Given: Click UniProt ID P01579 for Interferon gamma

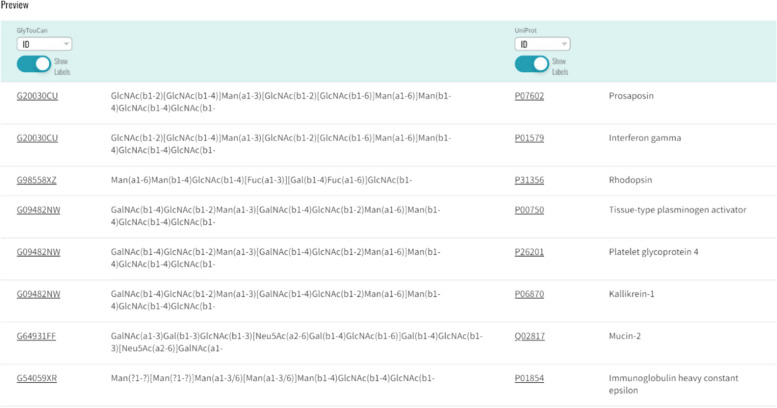Looking at the screenshot, I should 529,138.
